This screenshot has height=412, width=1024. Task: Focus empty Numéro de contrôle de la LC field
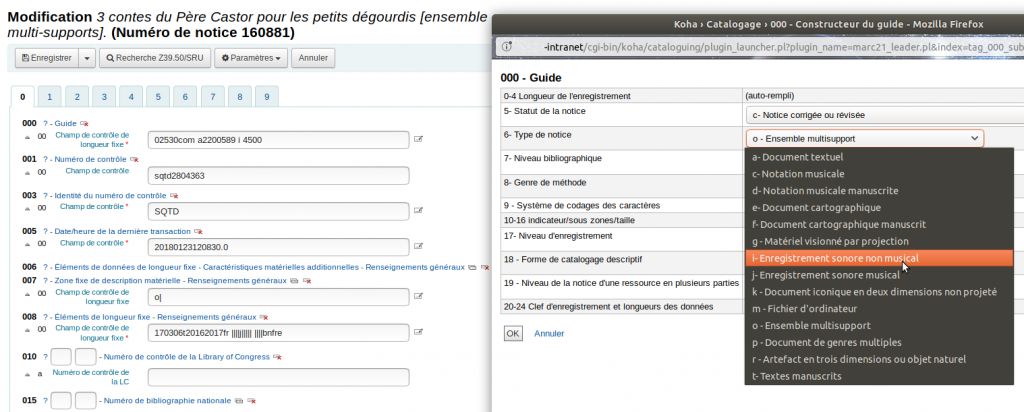click(279, 377)
